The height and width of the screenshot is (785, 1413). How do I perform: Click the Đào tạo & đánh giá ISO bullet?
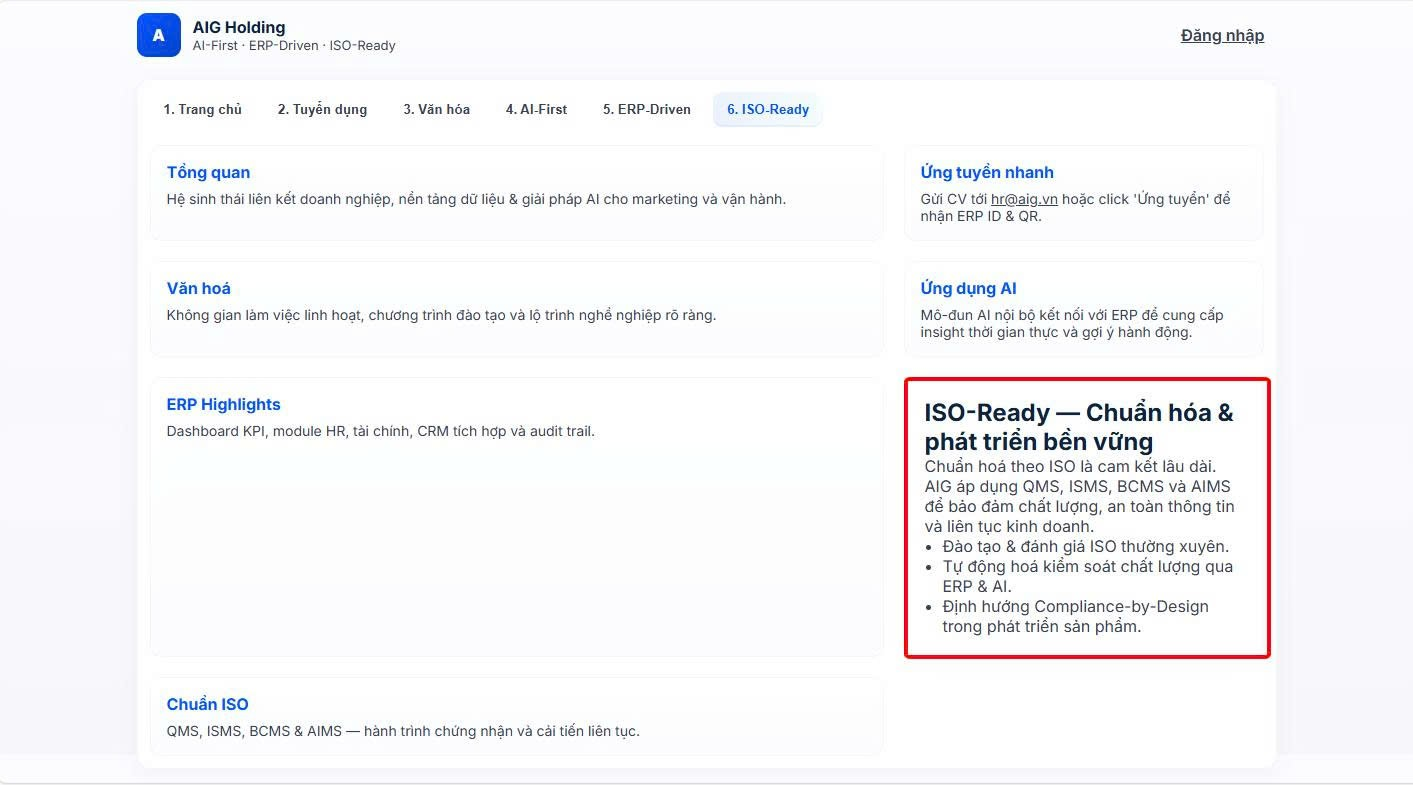click(x=1085, y=546)
